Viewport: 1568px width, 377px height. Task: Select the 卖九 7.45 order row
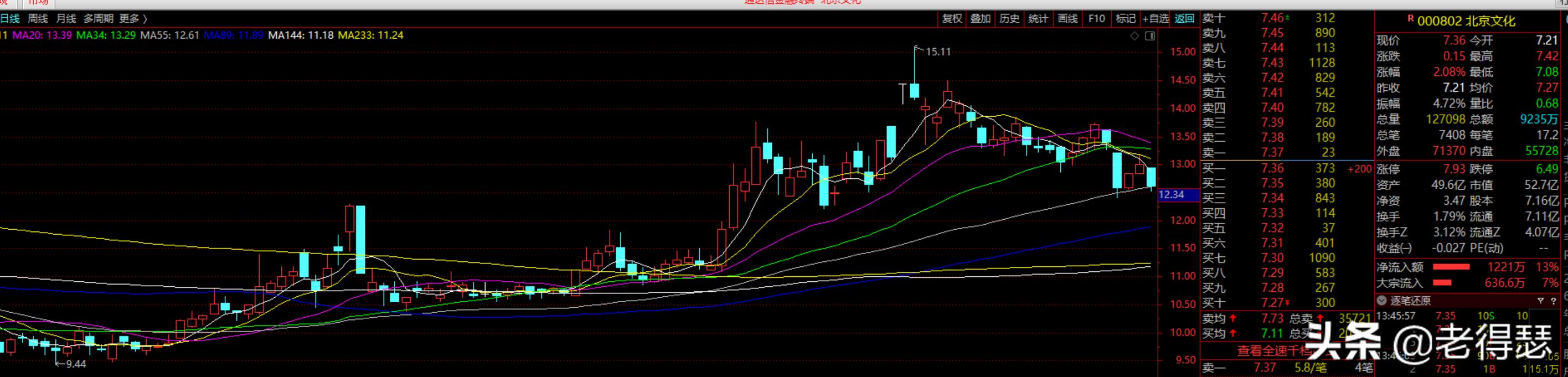tap(1286, 33)
